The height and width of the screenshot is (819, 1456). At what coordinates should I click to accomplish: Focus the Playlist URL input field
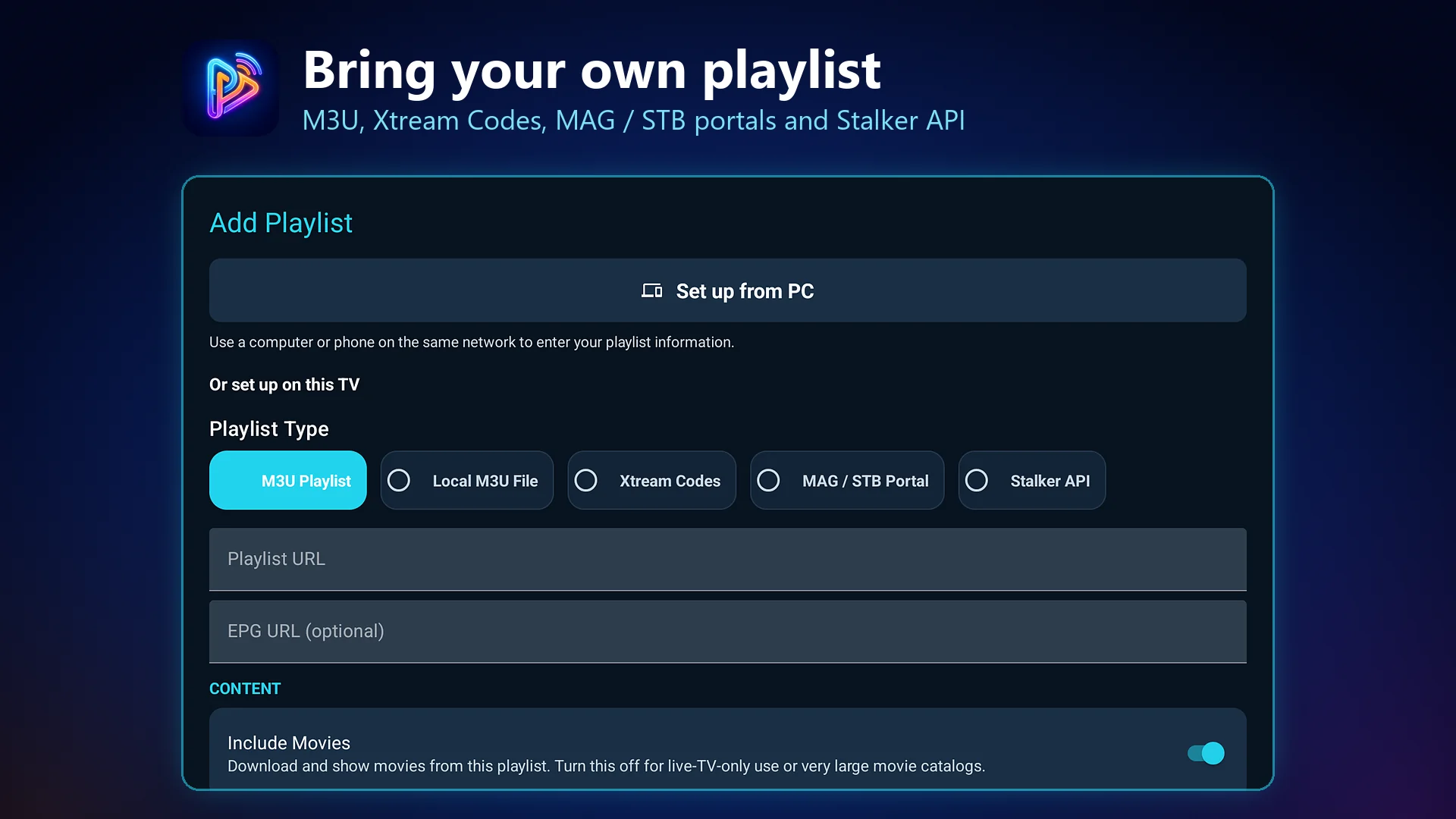[x=728, y=559]
